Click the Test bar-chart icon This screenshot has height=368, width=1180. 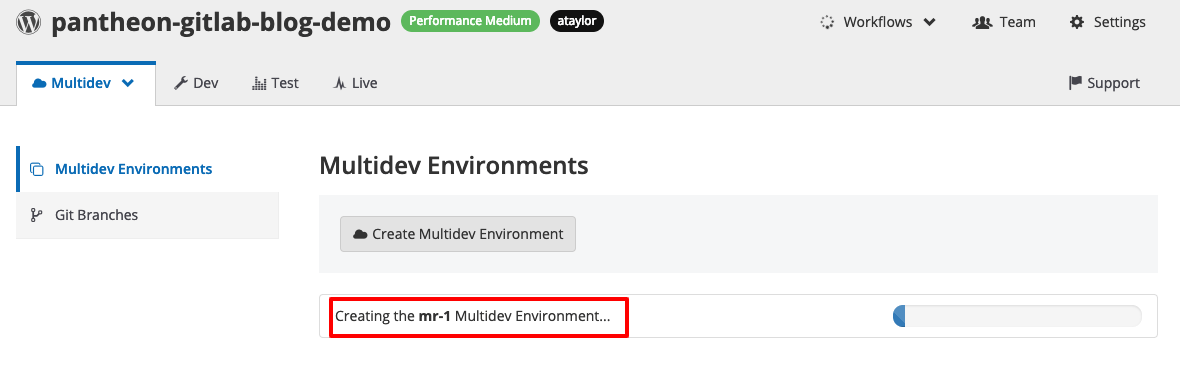pyautogui.click(x=260, y=83)
